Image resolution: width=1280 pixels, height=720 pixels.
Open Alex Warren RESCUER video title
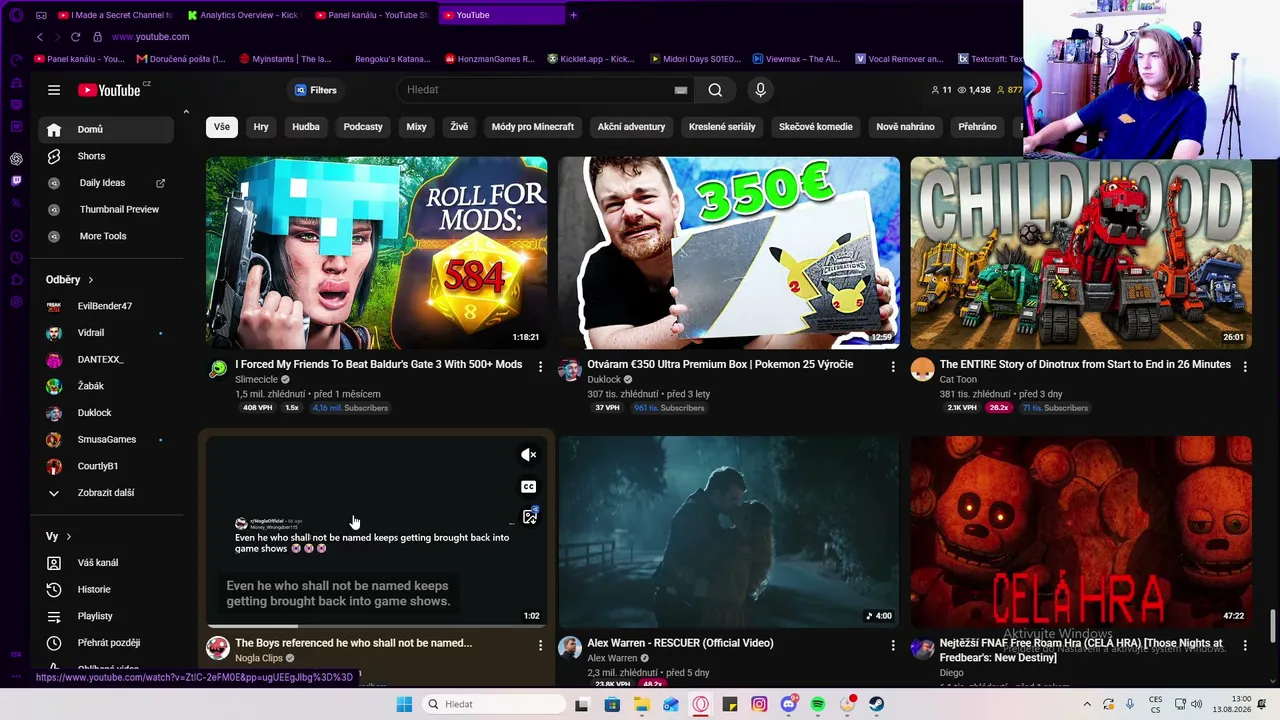680,643
